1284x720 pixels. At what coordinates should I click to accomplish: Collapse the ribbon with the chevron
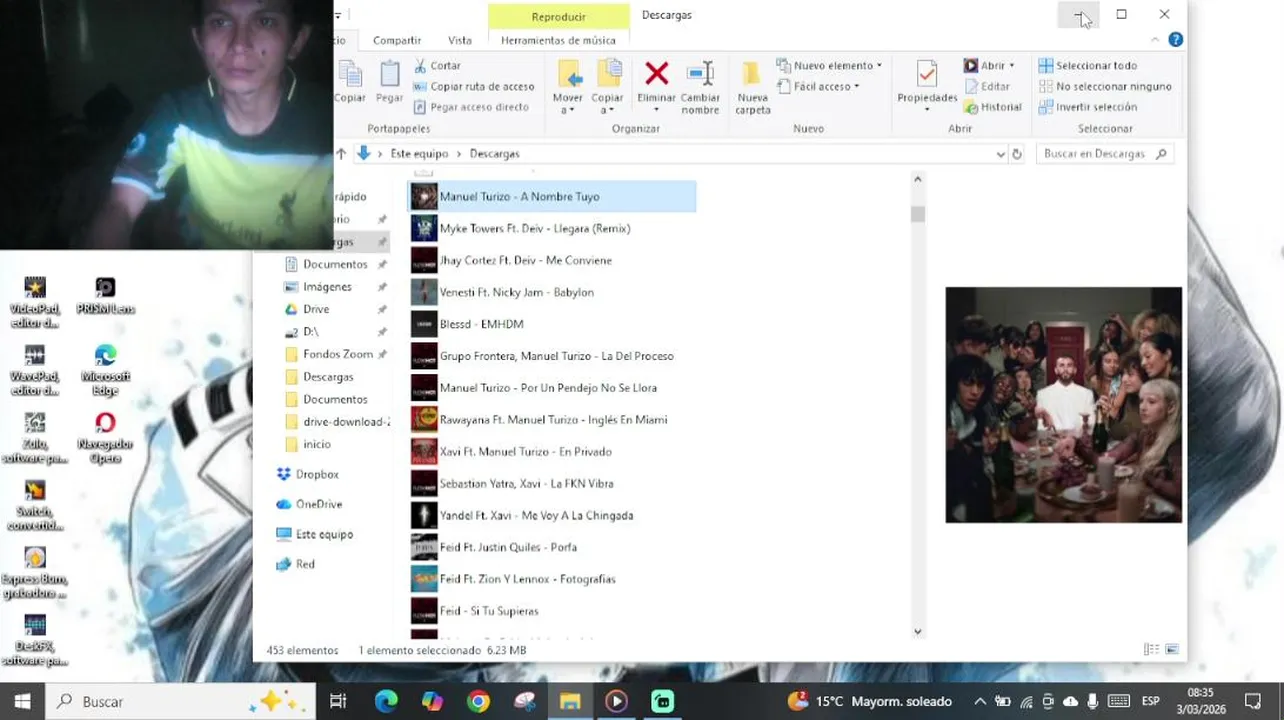(x=1155, y=40)
